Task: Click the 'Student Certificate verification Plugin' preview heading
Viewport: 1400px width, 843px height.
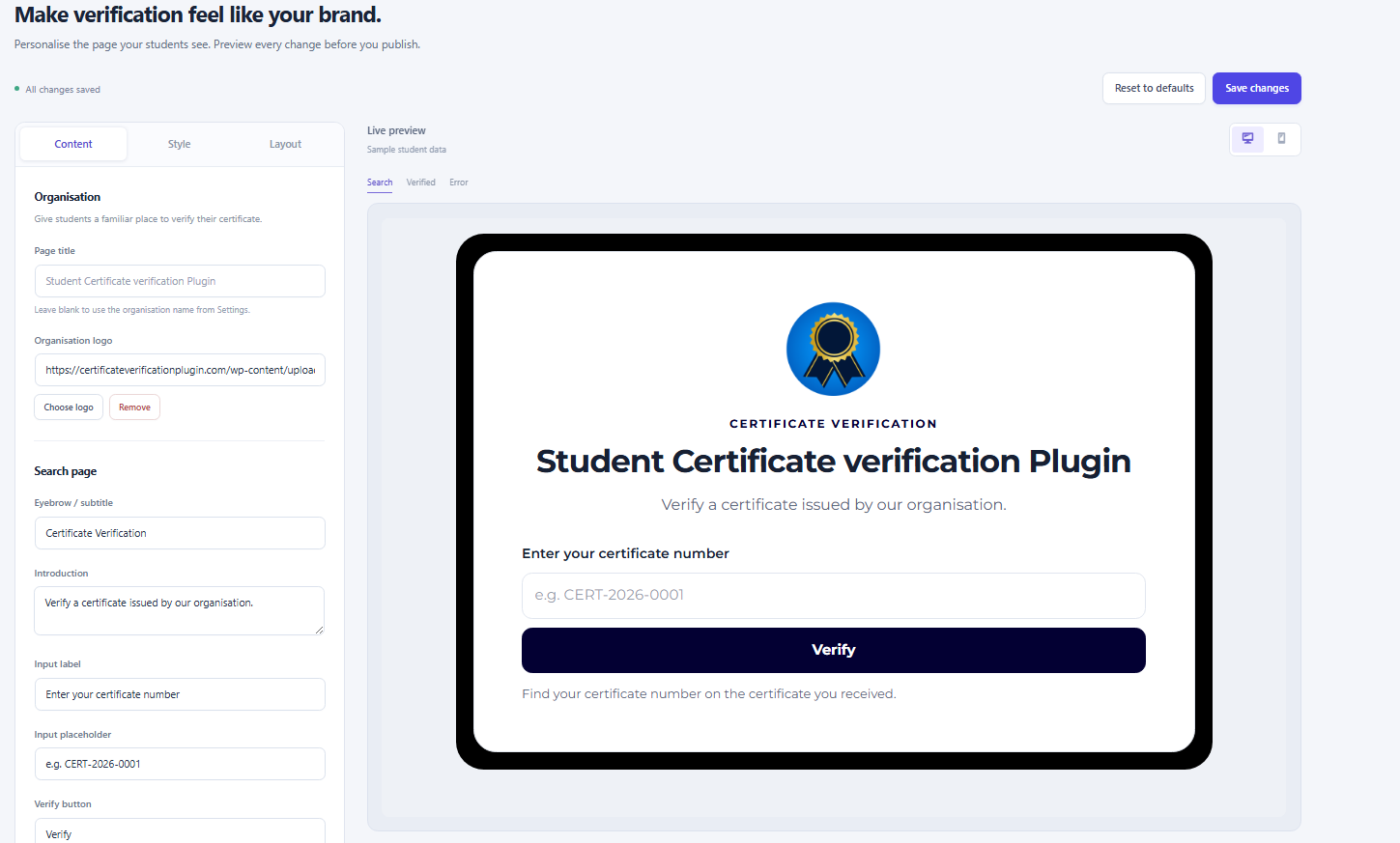Action: [x=834, y=462]
